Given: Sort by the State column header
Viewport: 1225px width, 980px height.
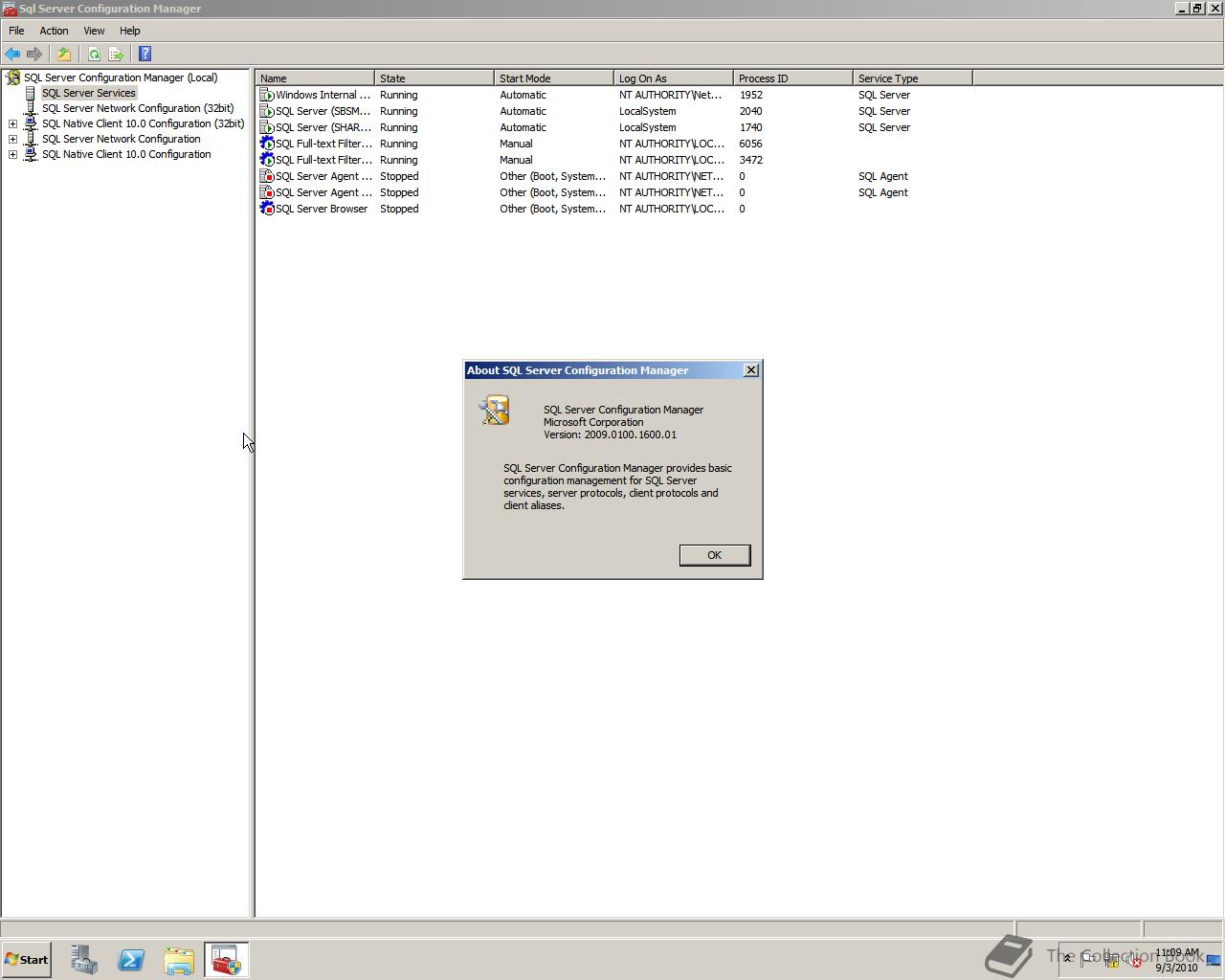Looking at the screenshot, I should [434, 78].
